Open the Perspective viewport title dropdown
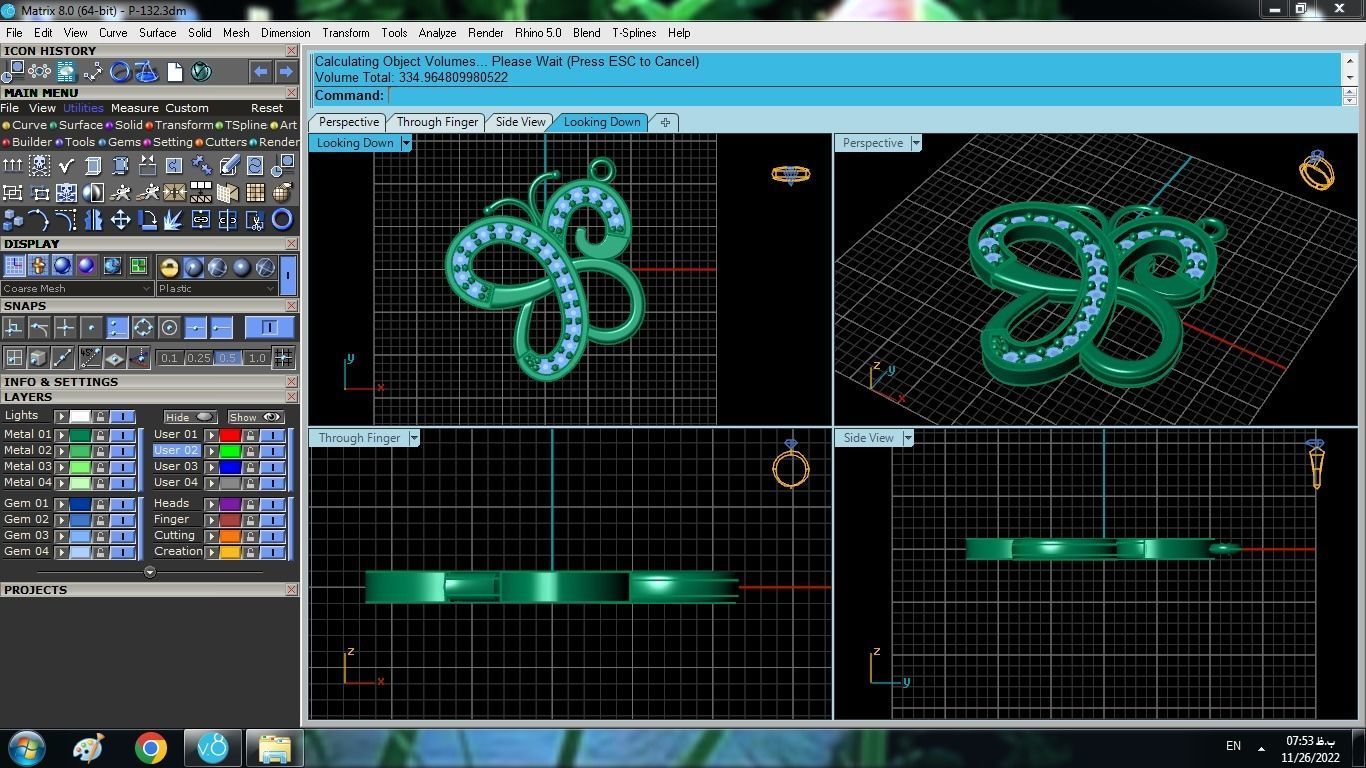 click(915, 143)
